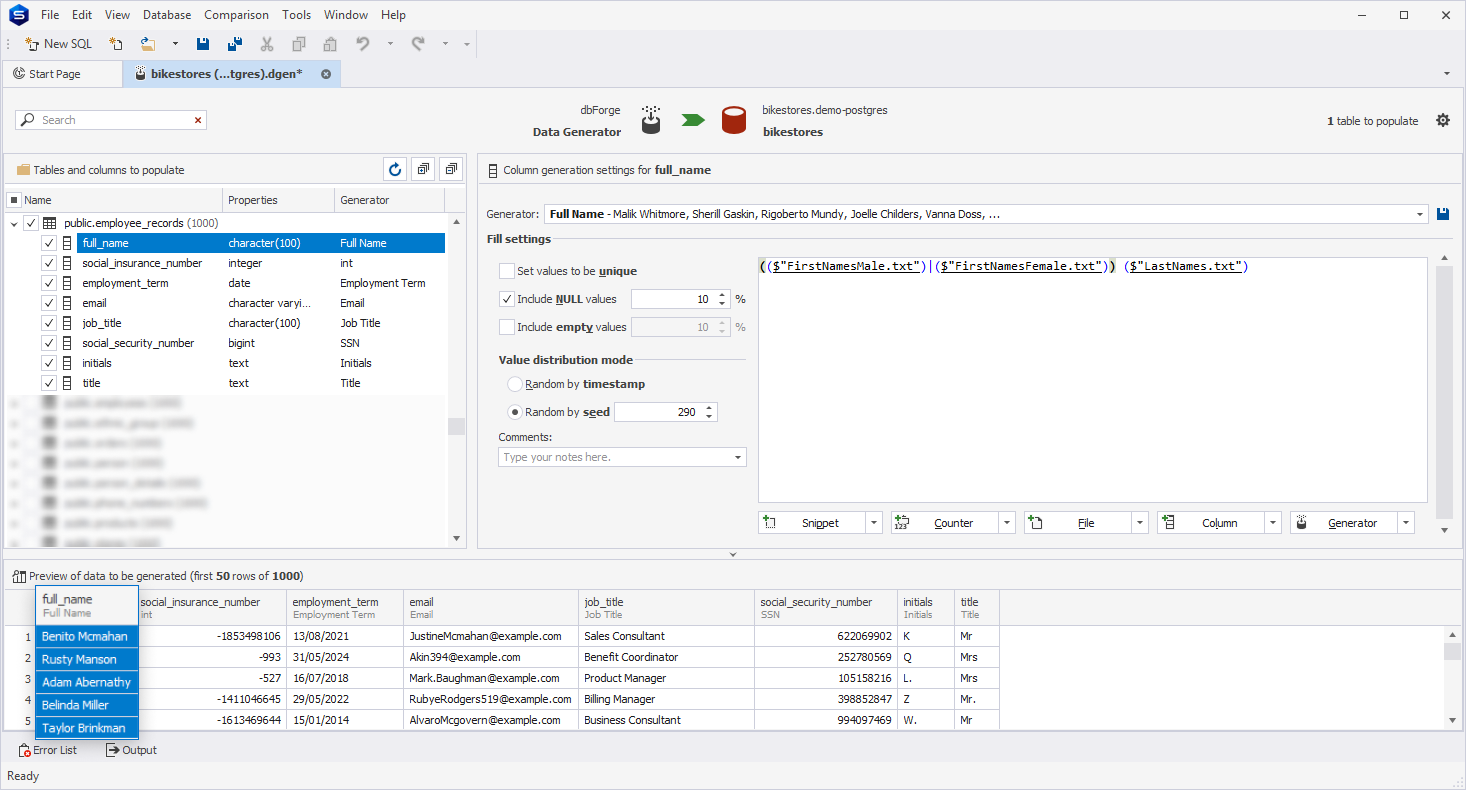Click the red bikestores database icon

(735, 120)
